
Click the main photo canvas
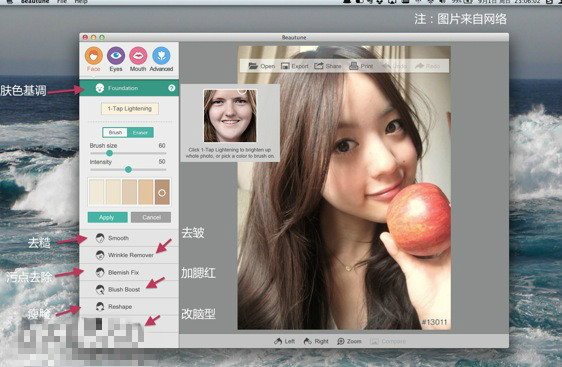[x=344, y=187]
